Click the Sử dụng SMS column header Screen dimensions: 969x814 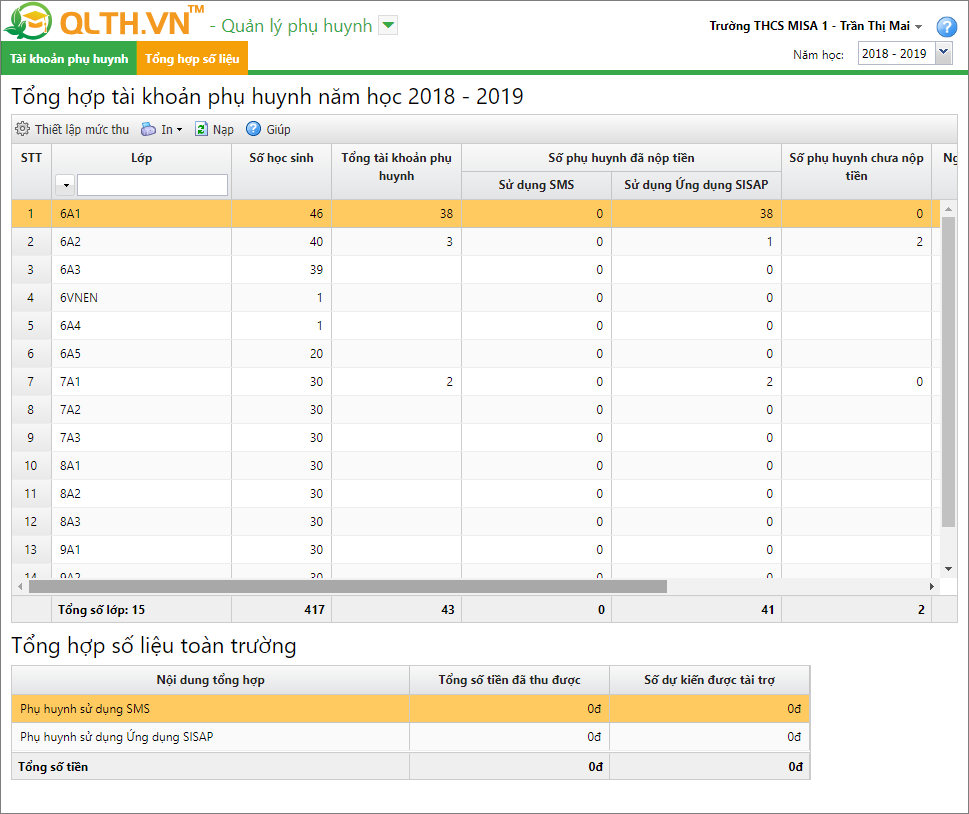click(536, 185)
